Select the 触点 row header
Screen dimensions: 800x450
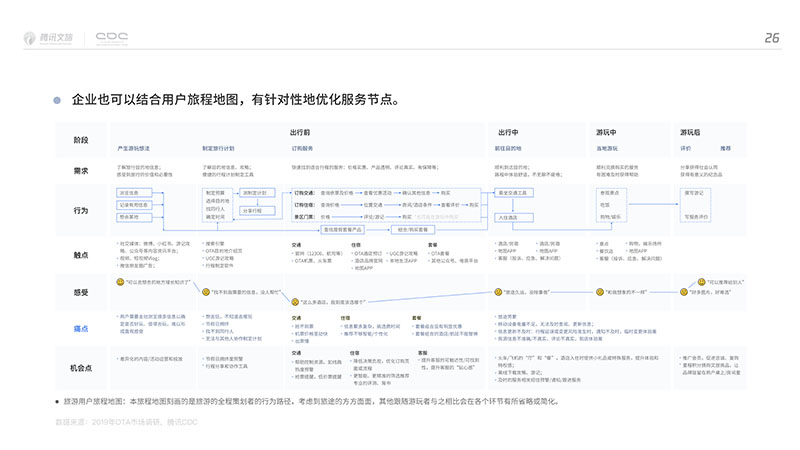pyautogui.click(x=81, y=255)
